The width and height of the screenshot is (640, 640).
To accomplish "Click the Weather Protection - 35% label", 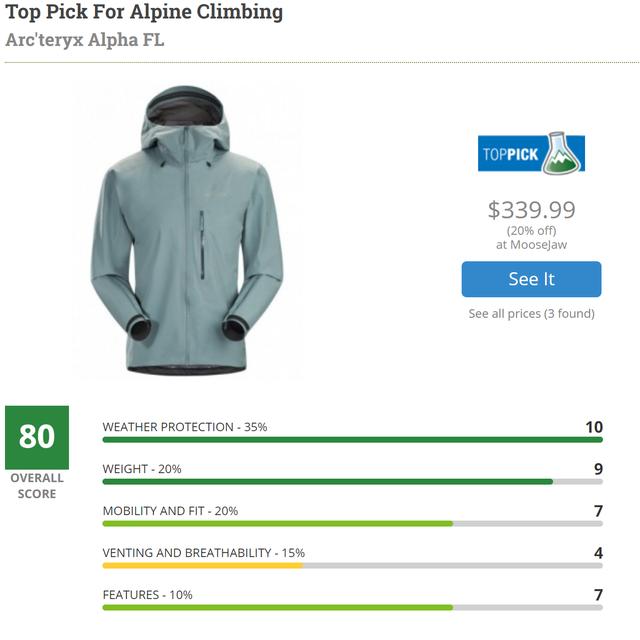I will tap(185, 427).
